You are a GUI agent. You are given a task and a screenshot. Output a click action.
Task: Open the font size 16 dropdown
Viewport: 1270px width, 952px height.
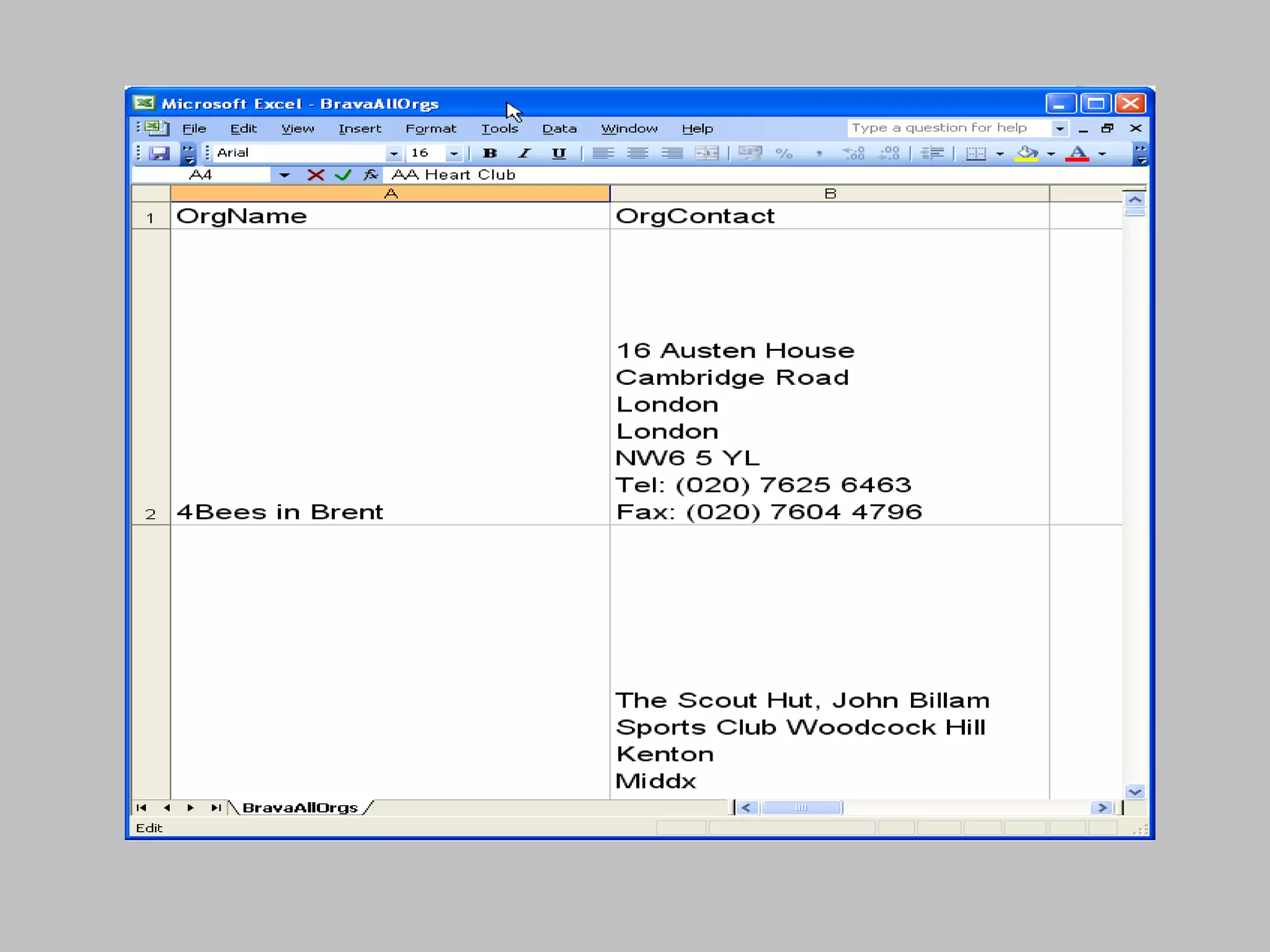coord(454,153)
